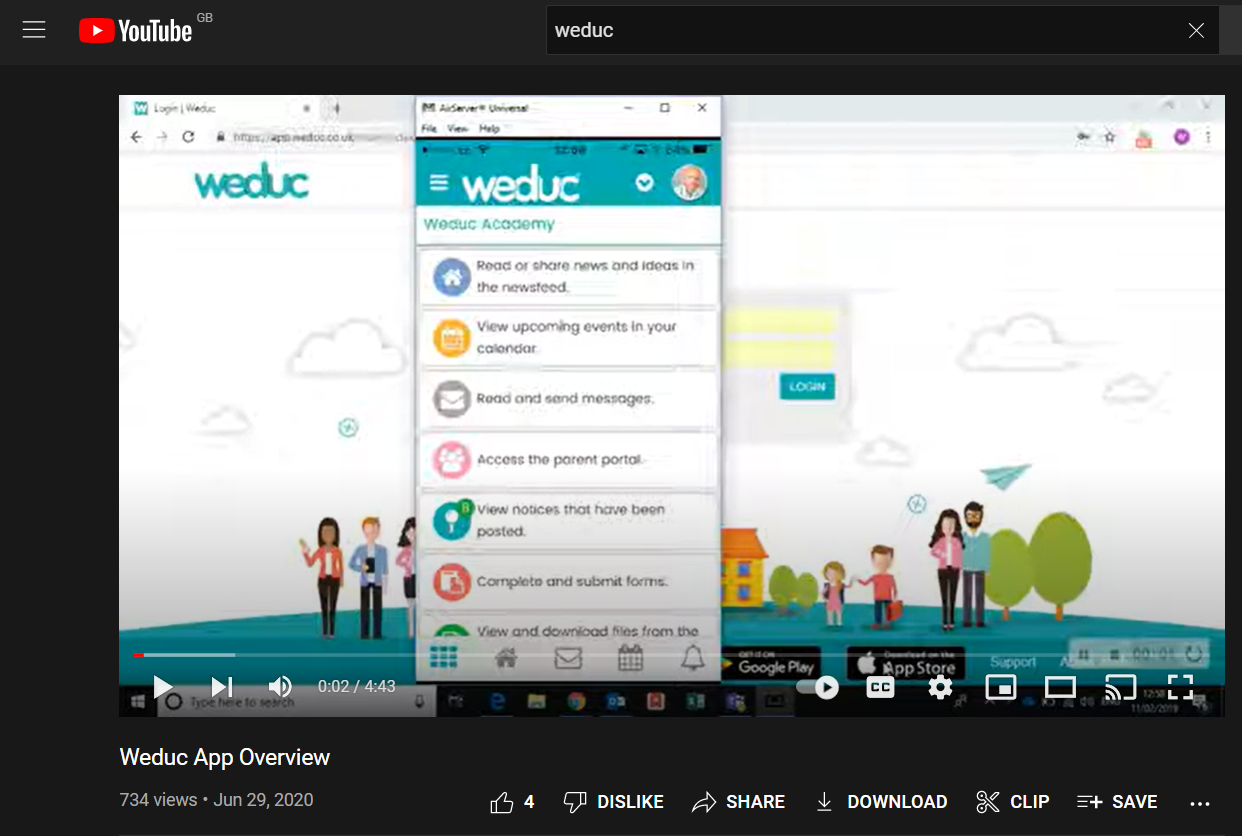Click the DOWNLOAD button
The height and width of the screenshot is (836, 1242).
[881, 802]
